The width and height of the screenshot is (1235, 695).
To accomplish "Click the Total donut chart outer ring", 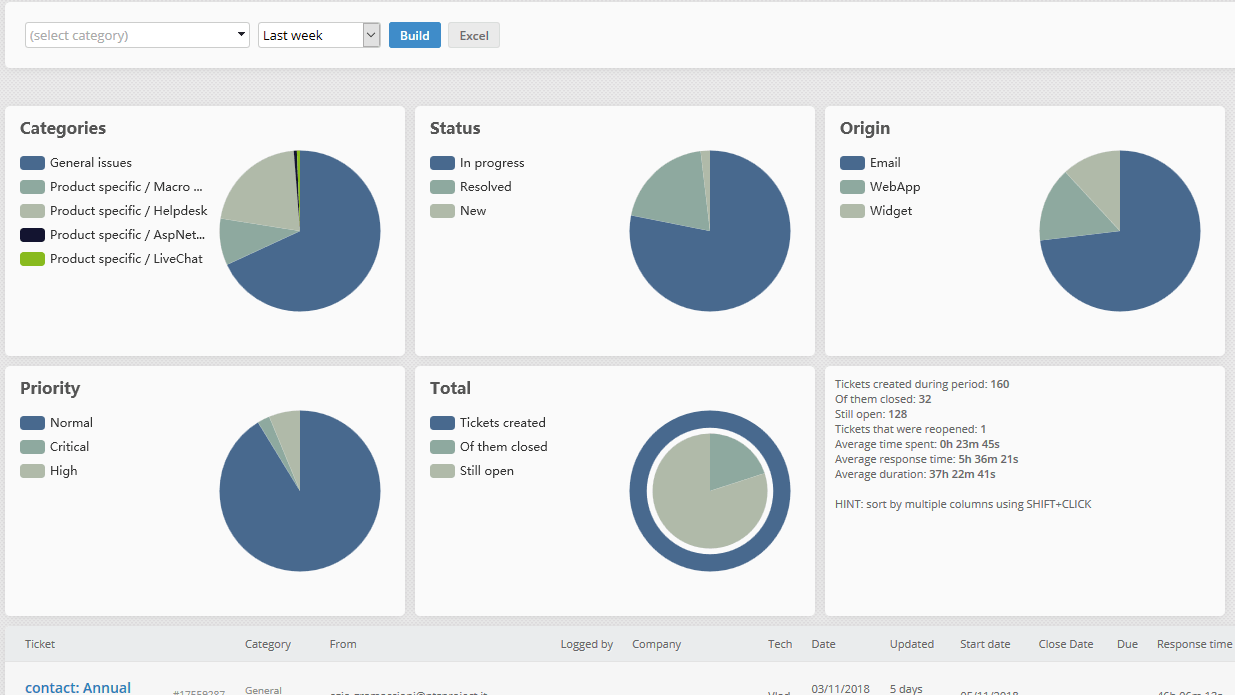I will coord(710,421).
